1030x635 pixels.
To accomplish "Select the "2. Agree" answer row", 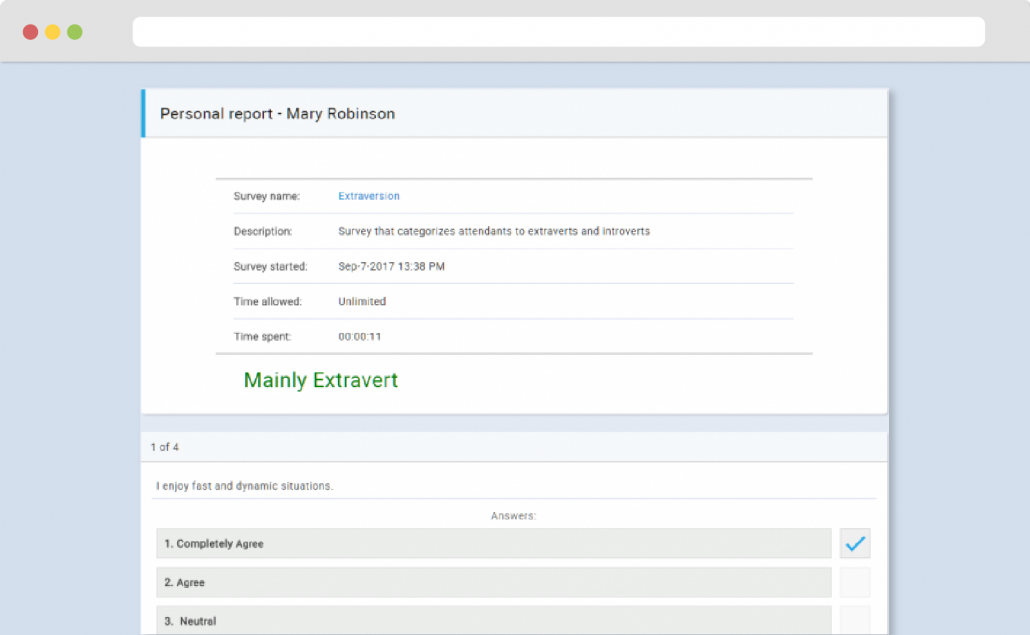I will (x=494, y=582).
